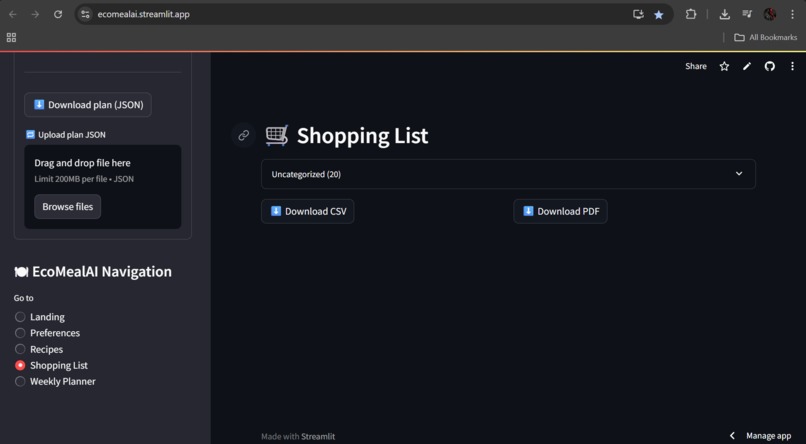Open GitHub repository icon
Image resolution: width=806 pixels, height=444 pixels.
tap(770, 66)
